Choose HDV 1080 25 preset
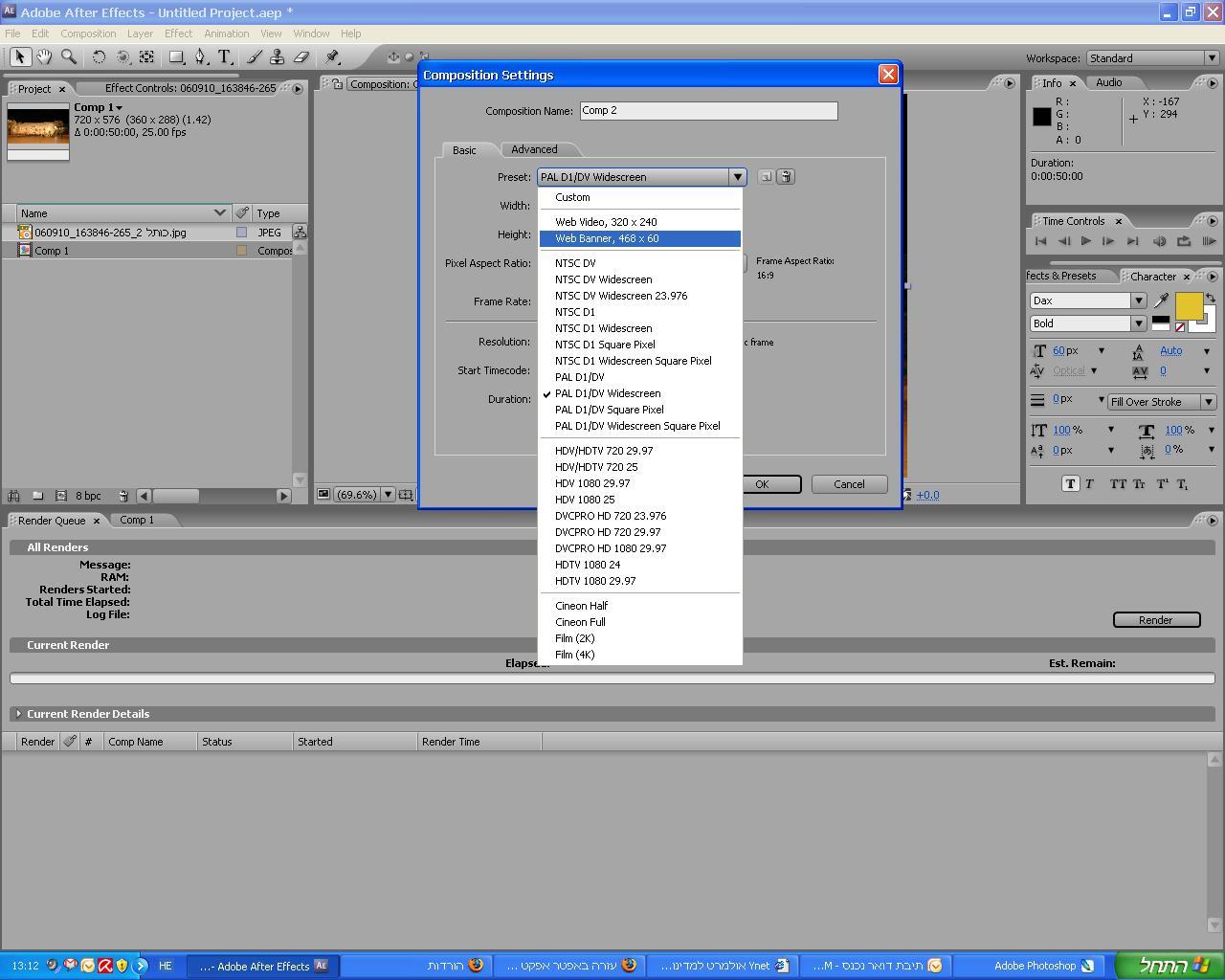The height and width of the screenshot is (980, 1225). pos(639,500)
